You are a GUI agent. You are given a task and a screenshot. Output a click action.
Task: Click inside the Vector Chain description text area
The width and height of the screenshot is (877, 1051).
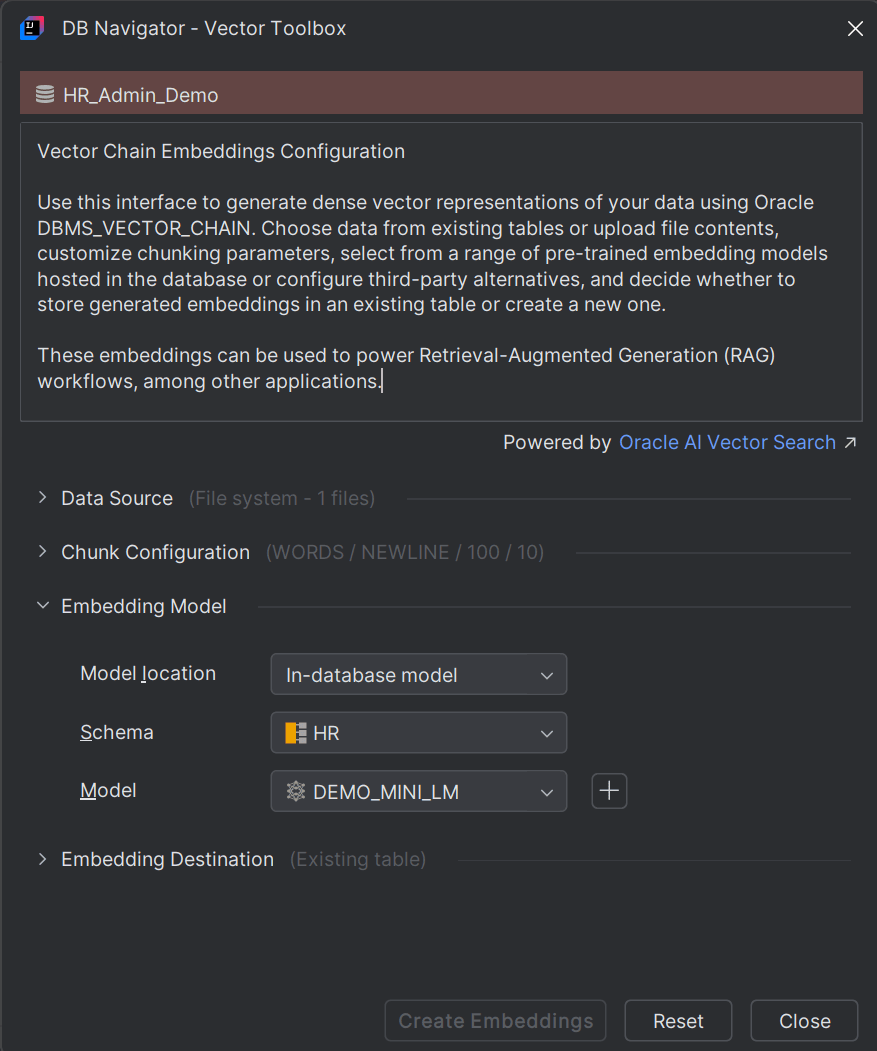click(x=441, y=270)
